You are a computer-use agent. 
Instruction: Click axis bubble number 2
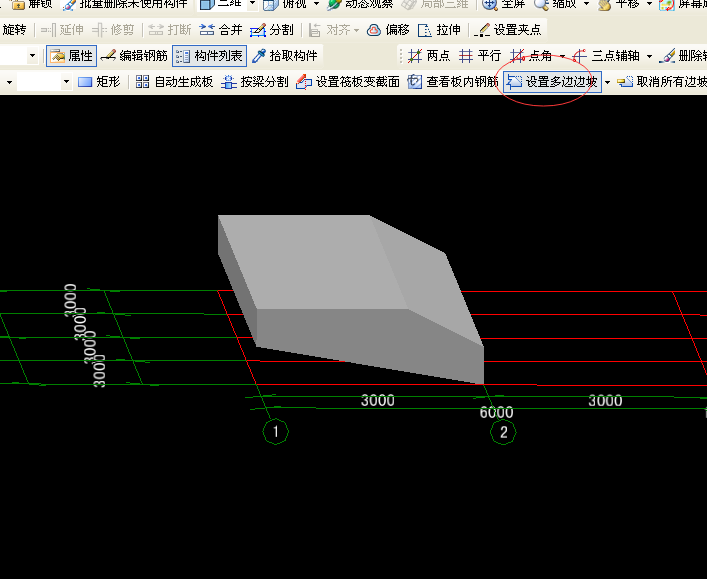click(x=503, y=432)
